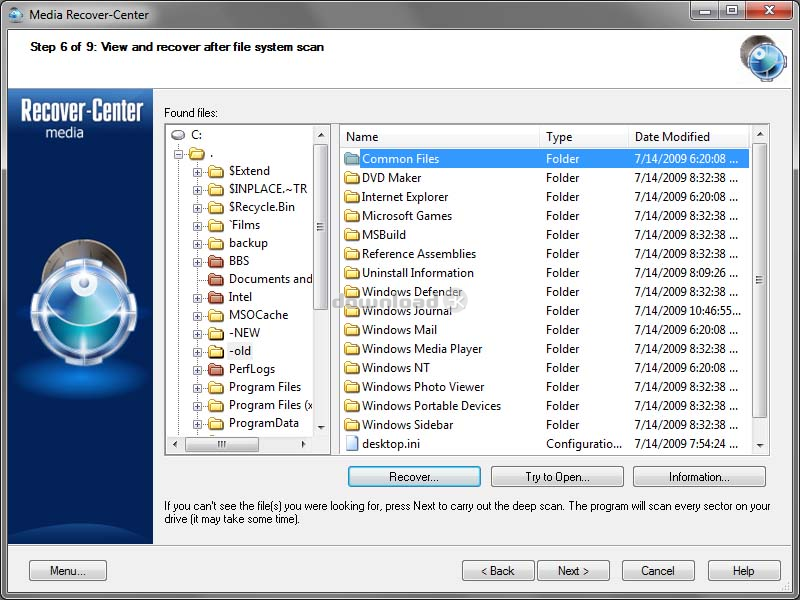This screenshot has width=800, height=600.
Task: Click the backup folder icon in tree
Action: click(x=216, y=243)
